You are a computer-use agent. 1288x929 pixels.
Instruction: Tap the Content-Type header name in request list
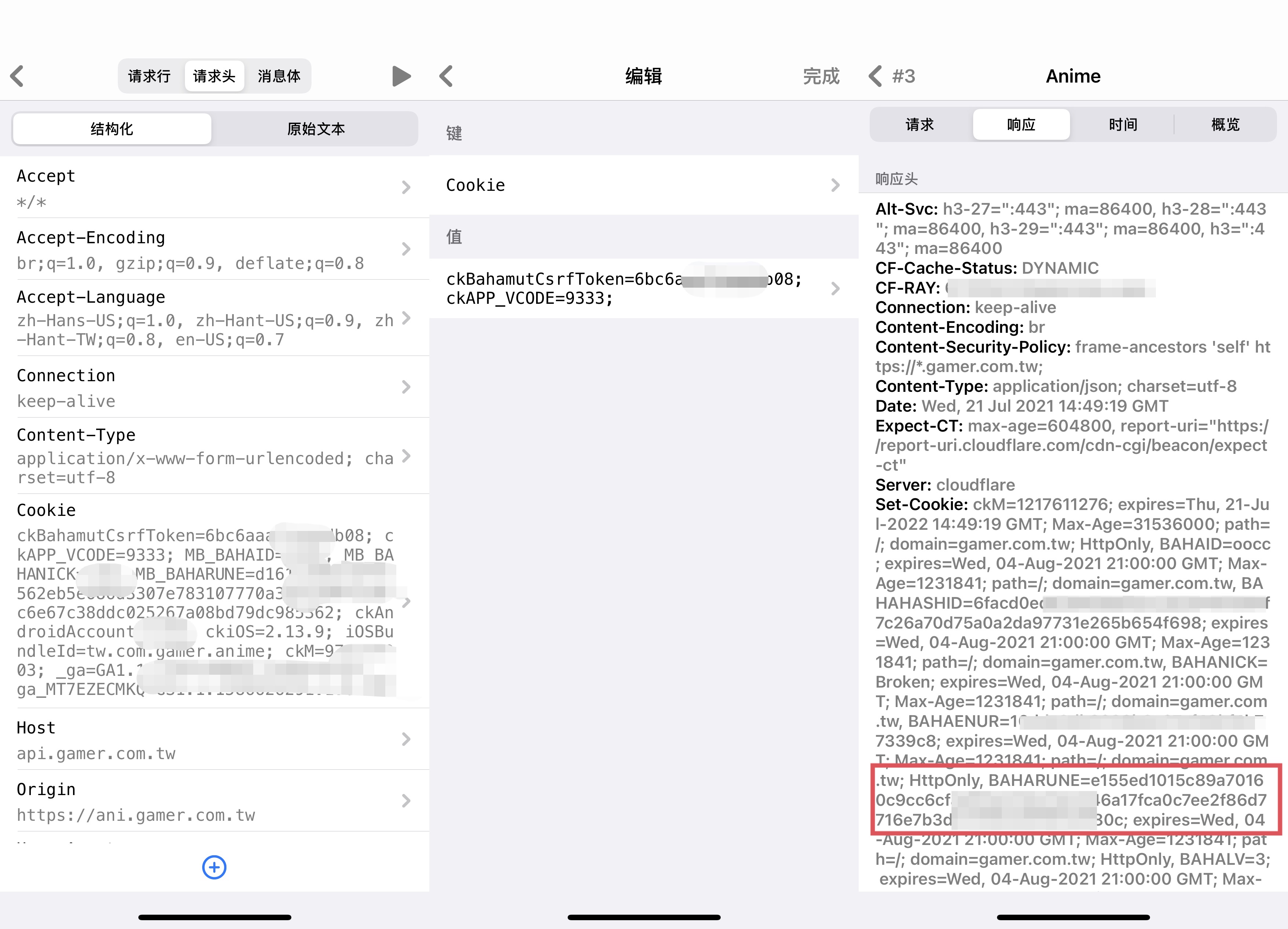coord(76,435)
